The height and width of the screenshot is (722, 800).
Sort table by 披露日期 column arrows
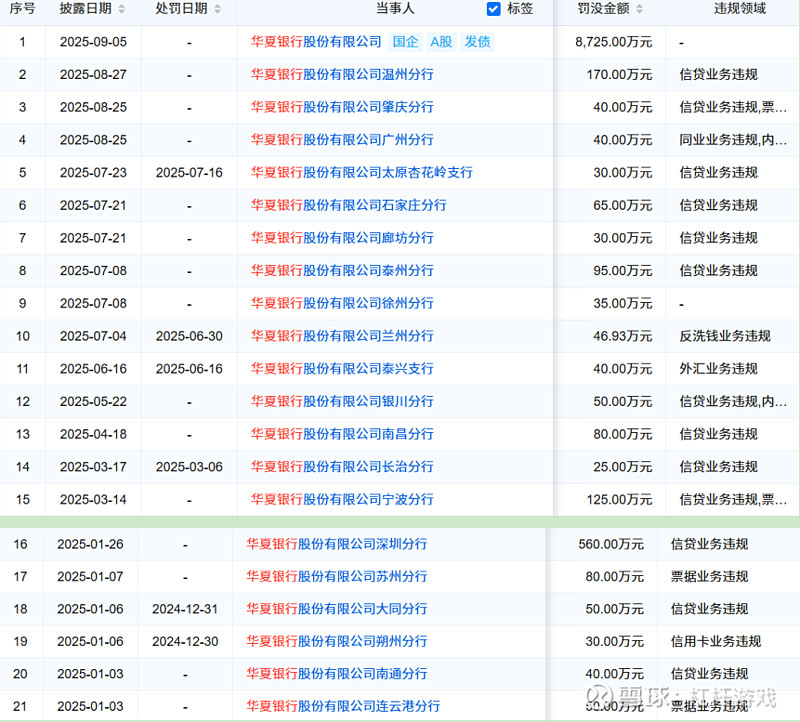click(121, 9)
